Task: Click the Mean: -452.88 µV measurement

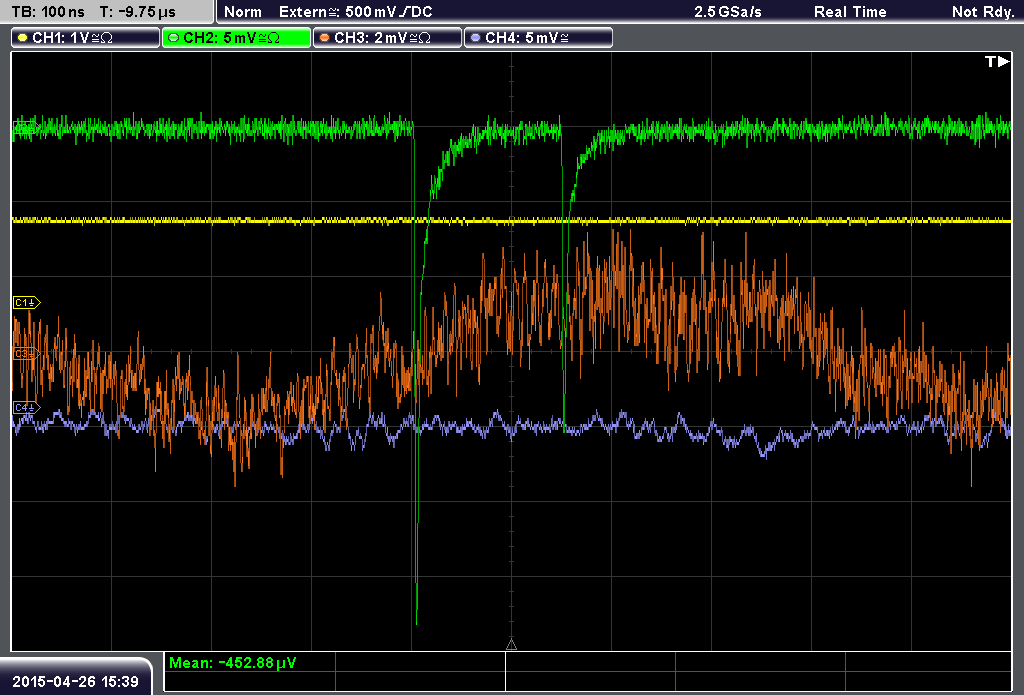Action: click(232, 663)
